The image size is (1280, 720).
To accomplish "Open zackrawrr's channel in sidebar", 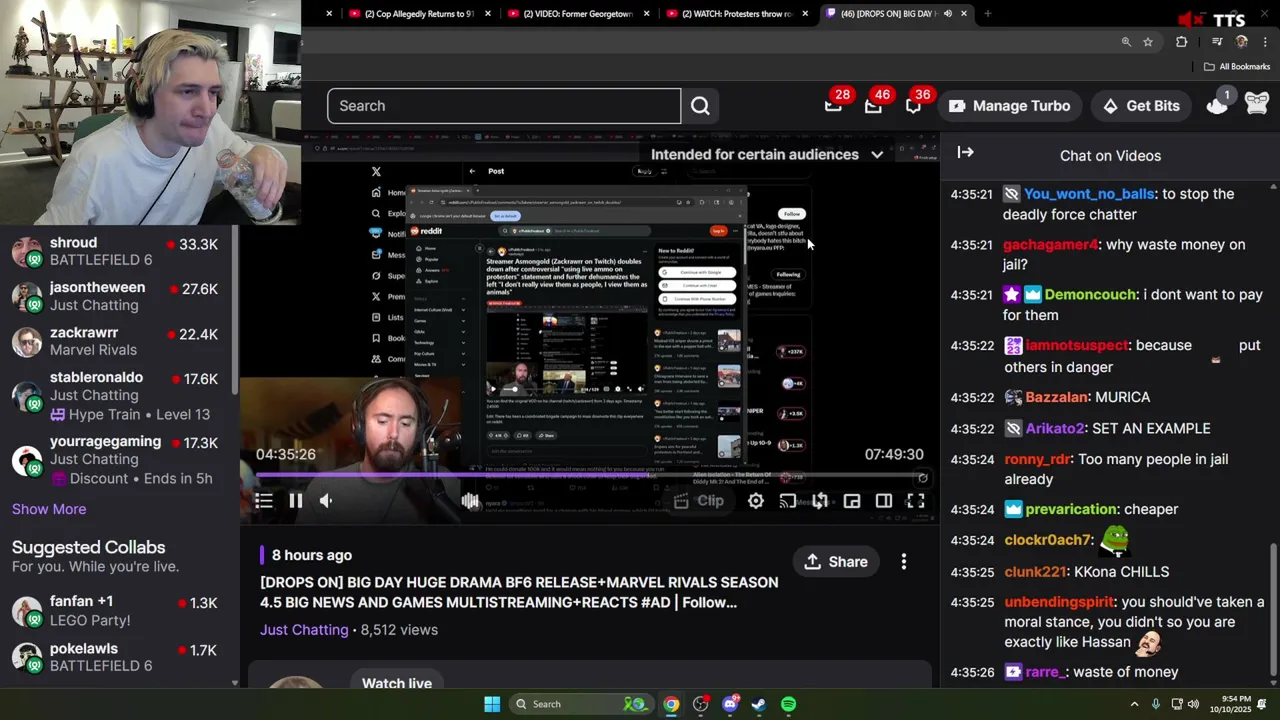I will pos(120,341).
